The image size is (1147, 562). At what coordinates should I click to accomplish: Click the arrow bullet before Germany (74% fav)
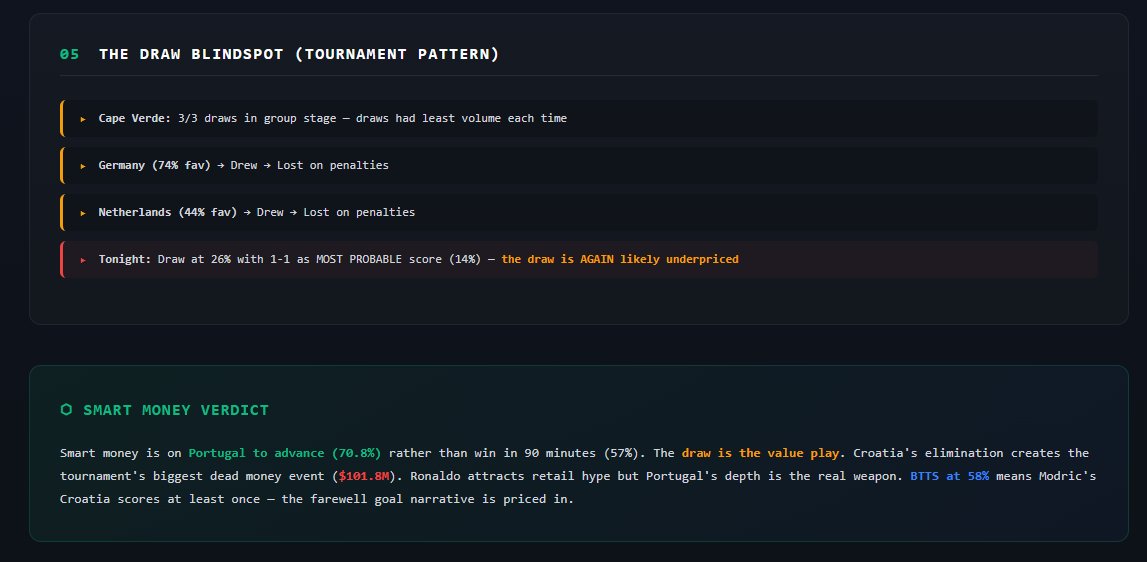pos(83,165)
